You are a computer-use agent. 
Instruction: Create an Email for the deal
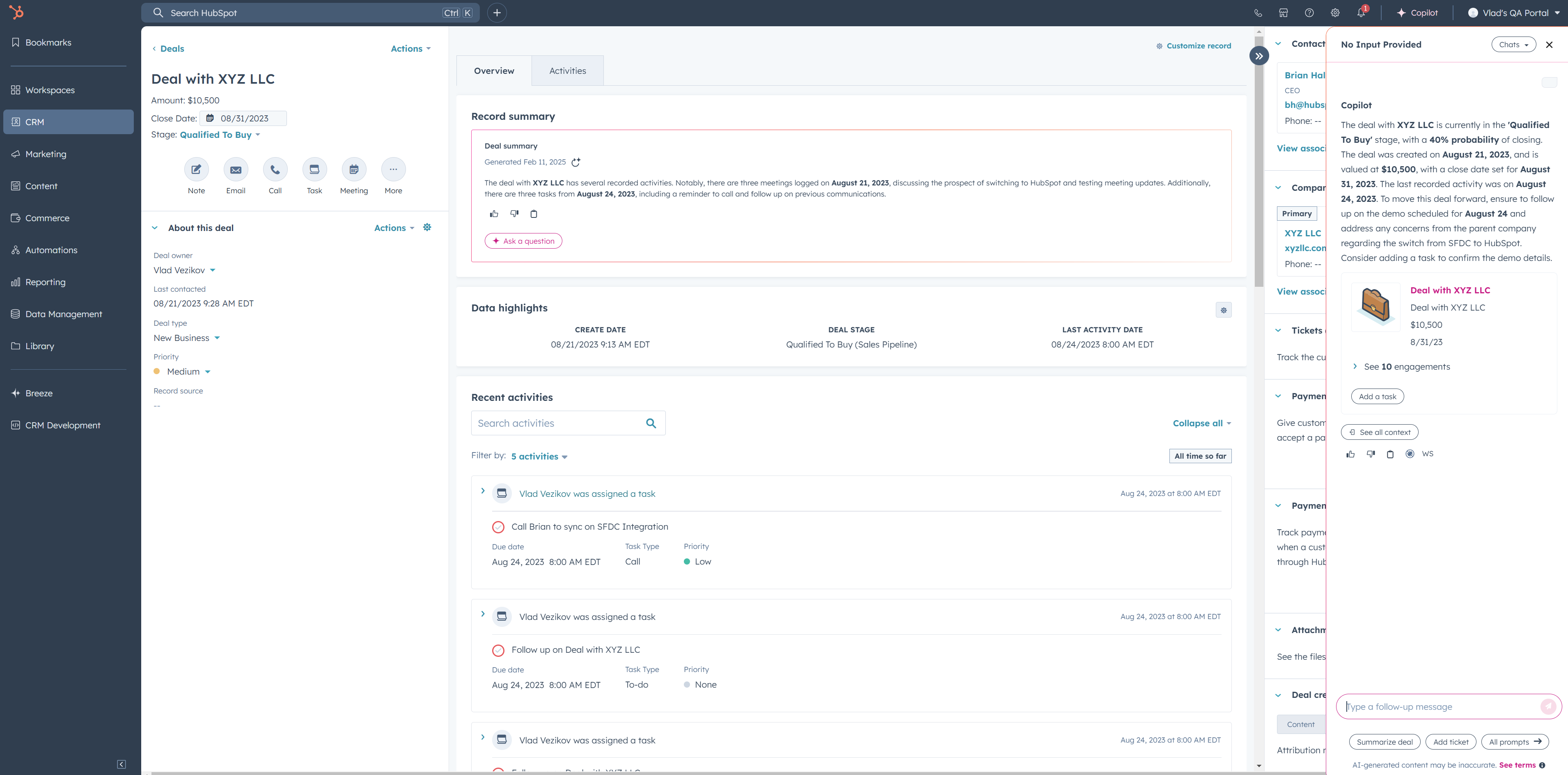(236, 170)
